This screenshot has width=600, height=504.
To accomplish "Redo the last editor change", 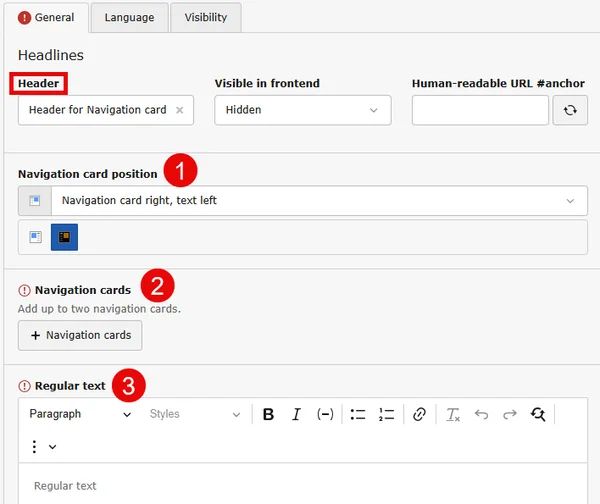I will (510, 414).
